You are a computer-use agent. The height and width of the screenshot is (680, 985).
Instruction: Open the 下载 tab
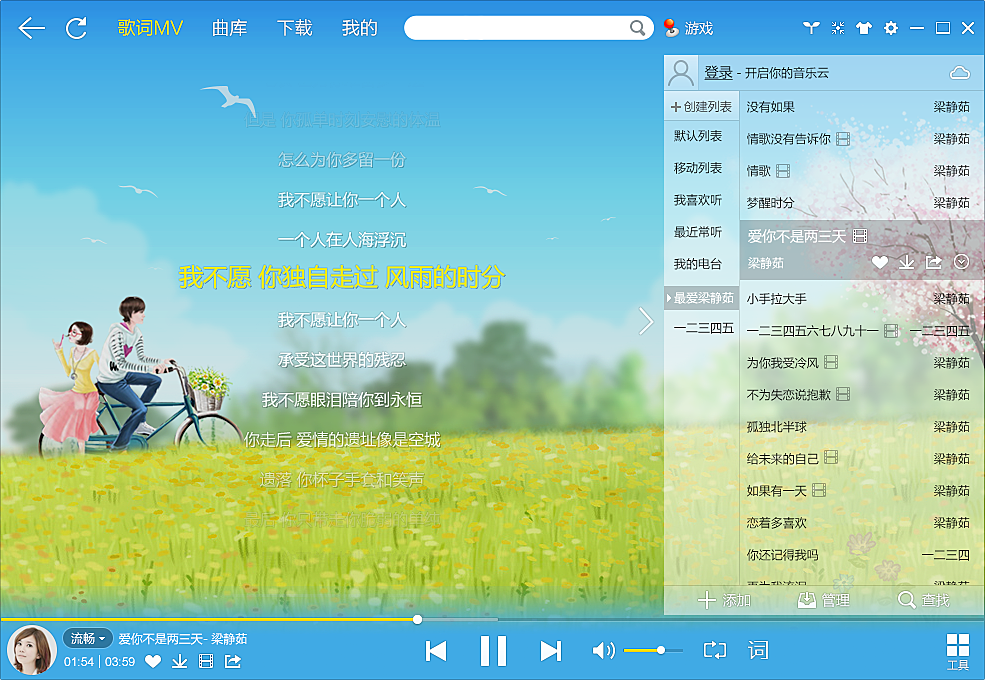(x=295, y=28)
